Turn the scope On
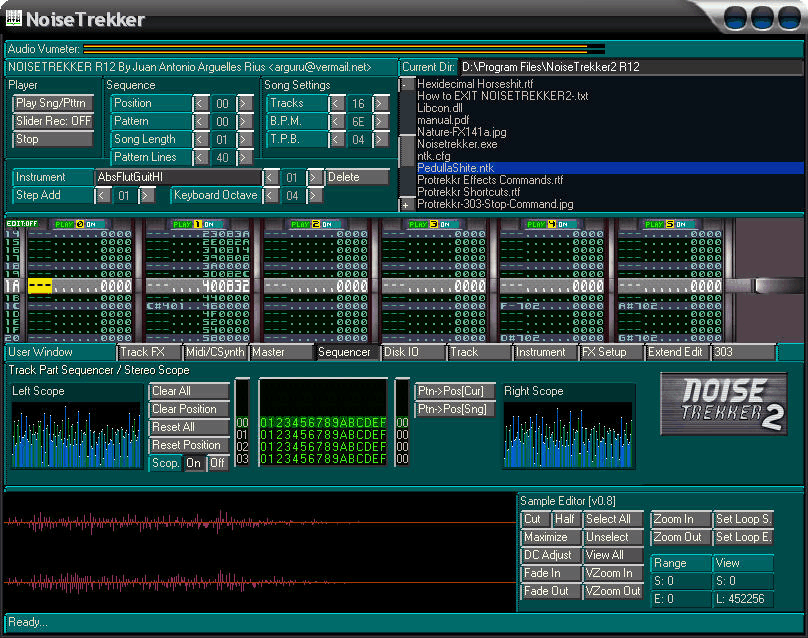 (x=194, y=463)
